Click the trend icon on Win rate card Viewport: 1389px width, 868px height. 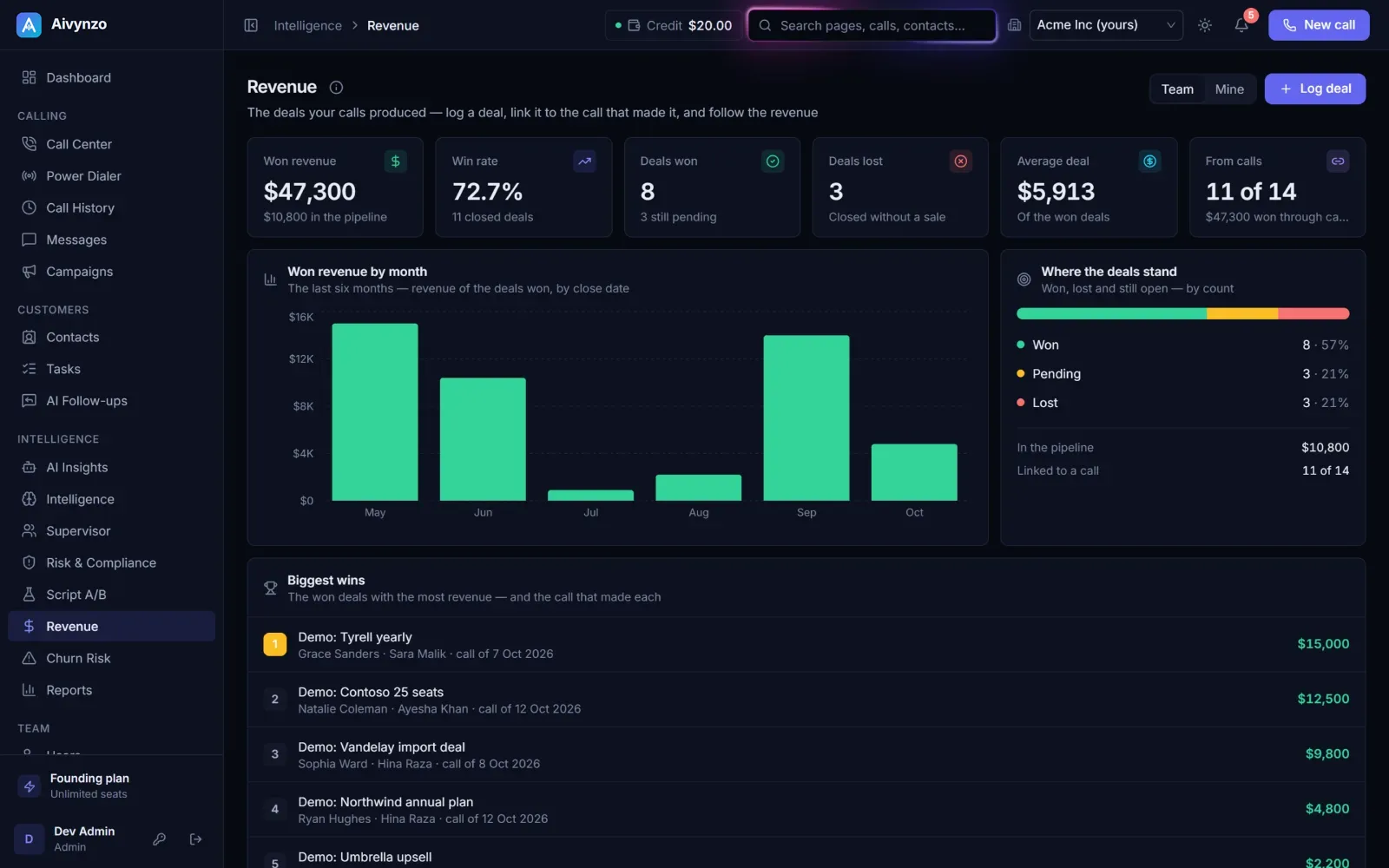[585, 161]
